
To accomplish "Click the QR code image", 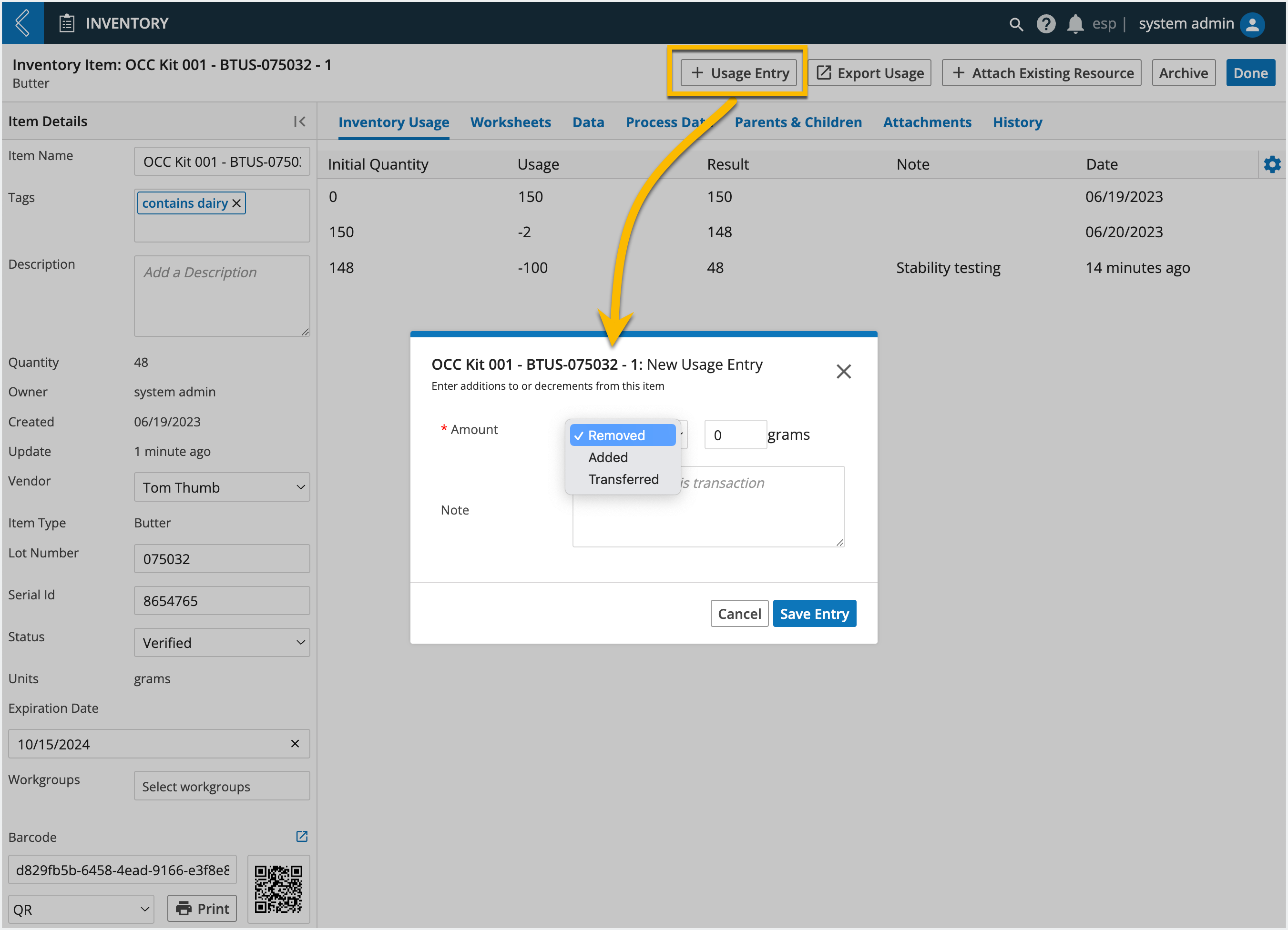I will (x=278, y=889).
